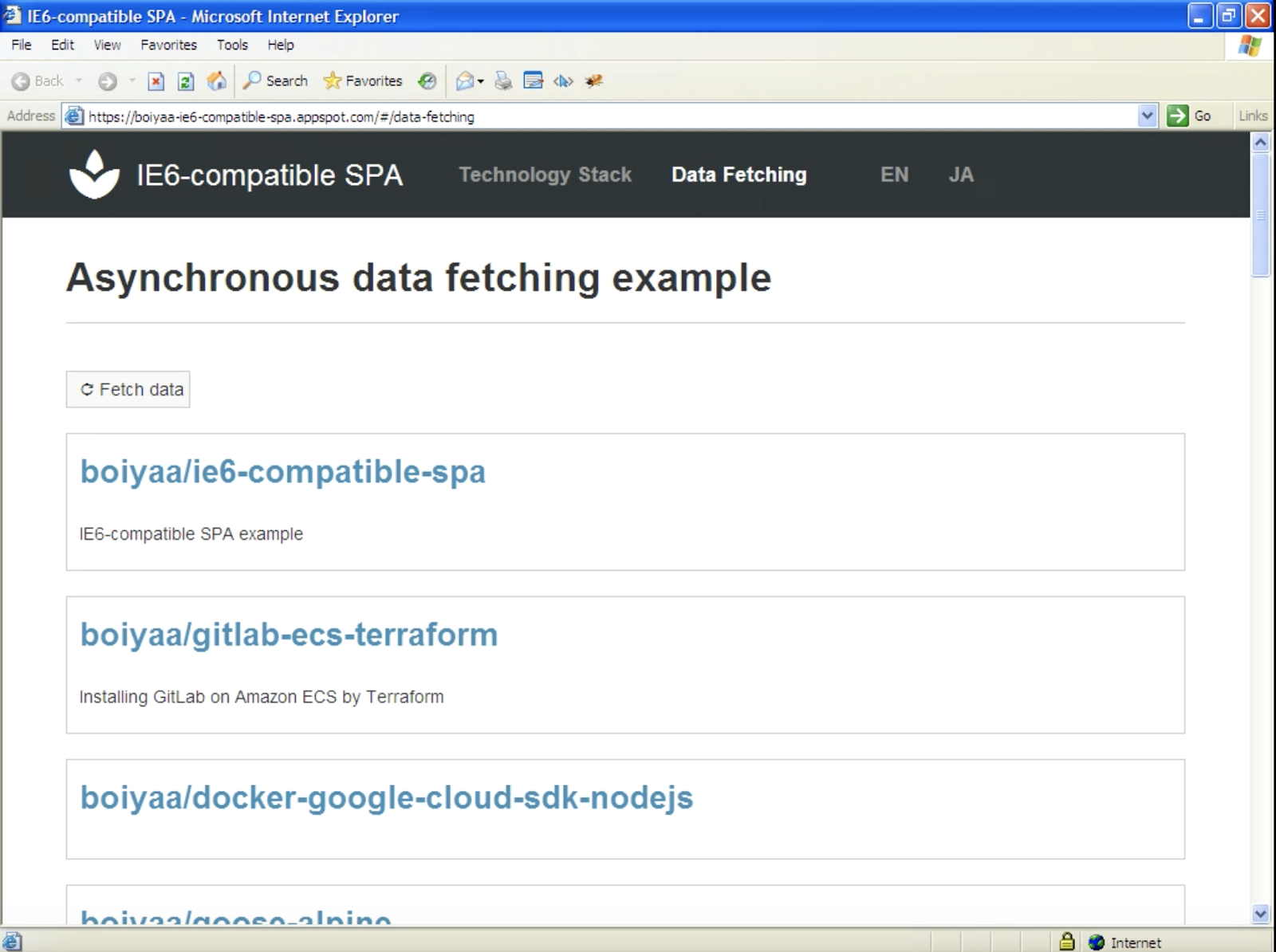Viewport: 1276px width, 952px height.
Task: Open the Favorites menu
Action: [x=168, y=45]
